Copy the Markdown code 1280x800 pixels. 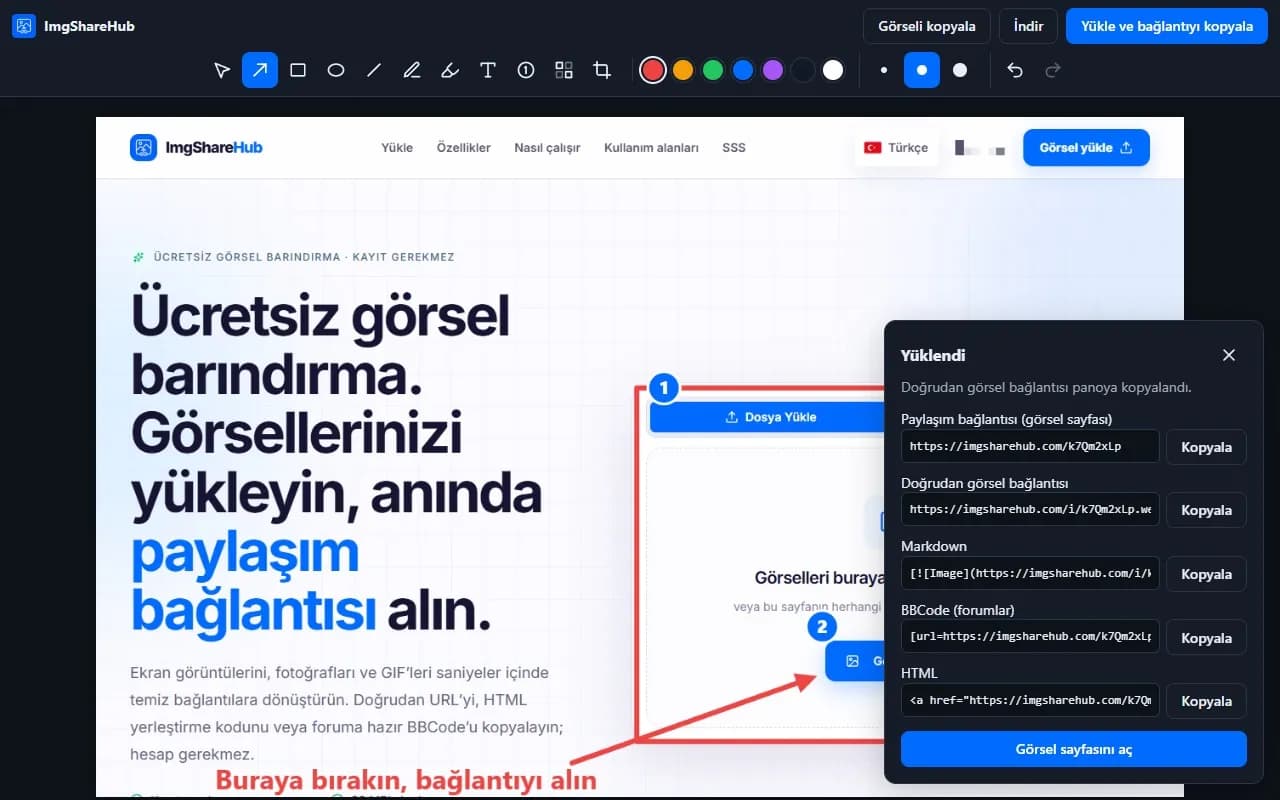[1206, 574]
